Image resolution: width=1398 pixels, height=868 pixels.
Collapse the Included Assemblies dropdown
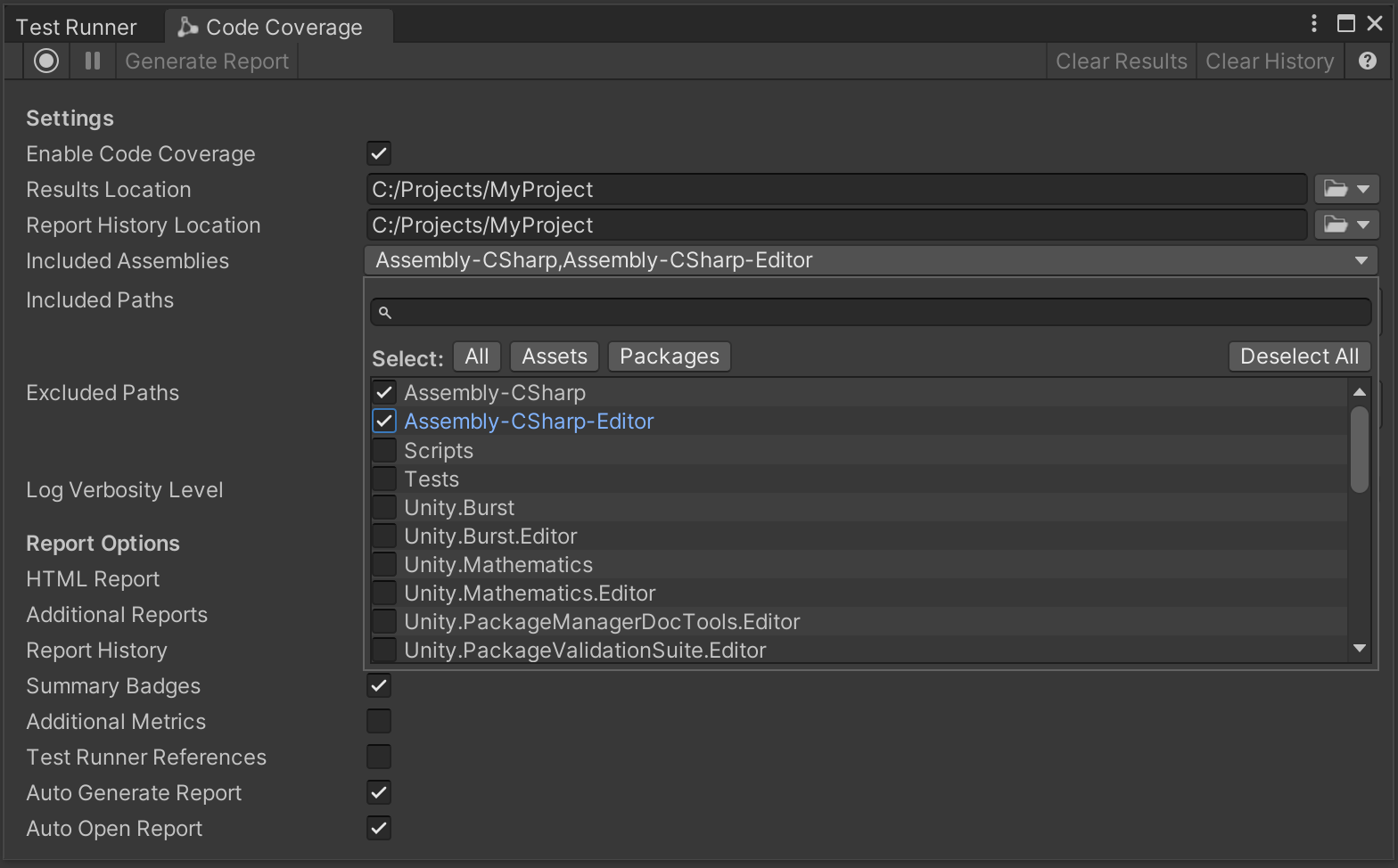coord(1361,260)
